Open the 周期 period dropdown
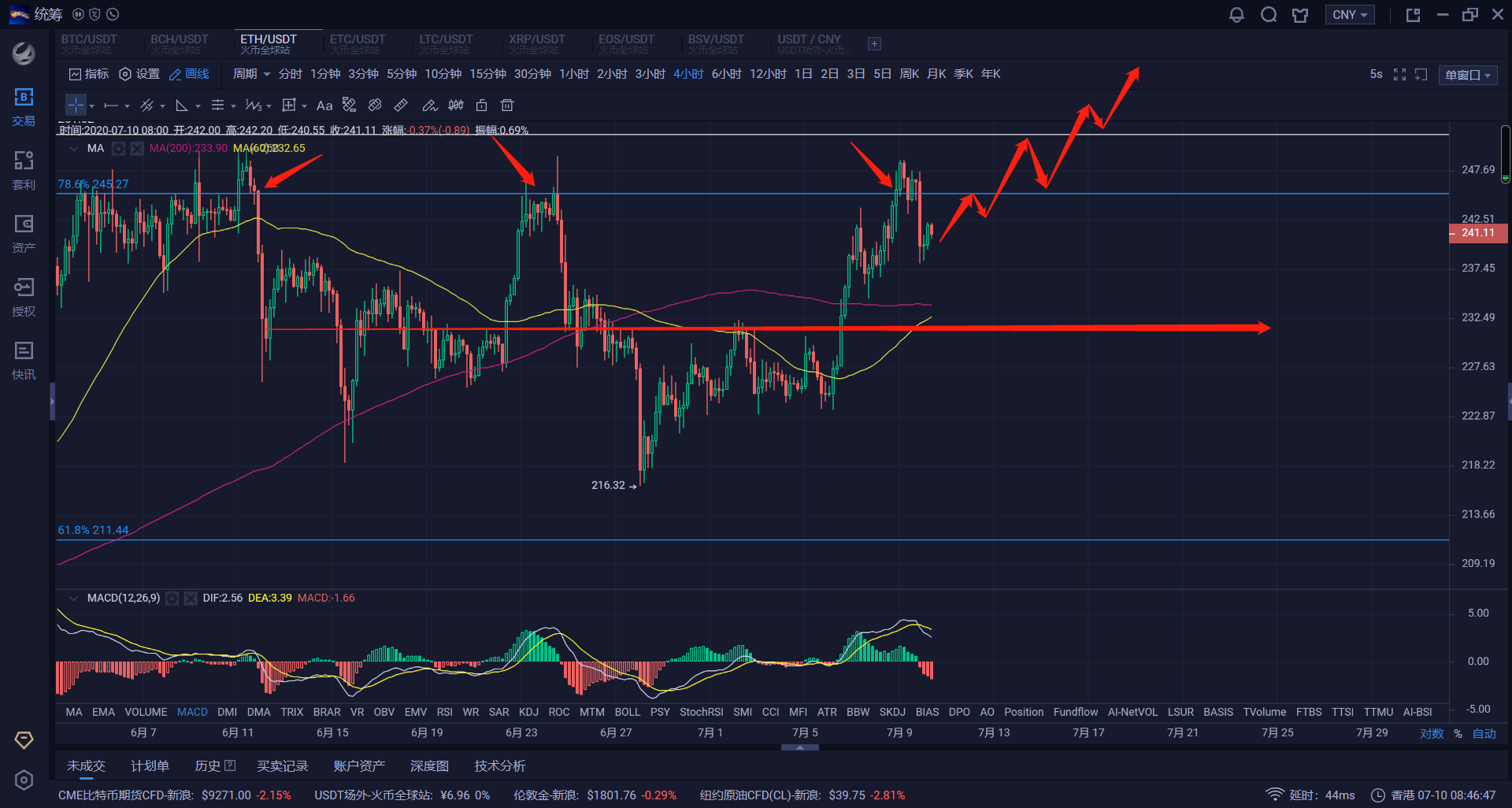 251,74
